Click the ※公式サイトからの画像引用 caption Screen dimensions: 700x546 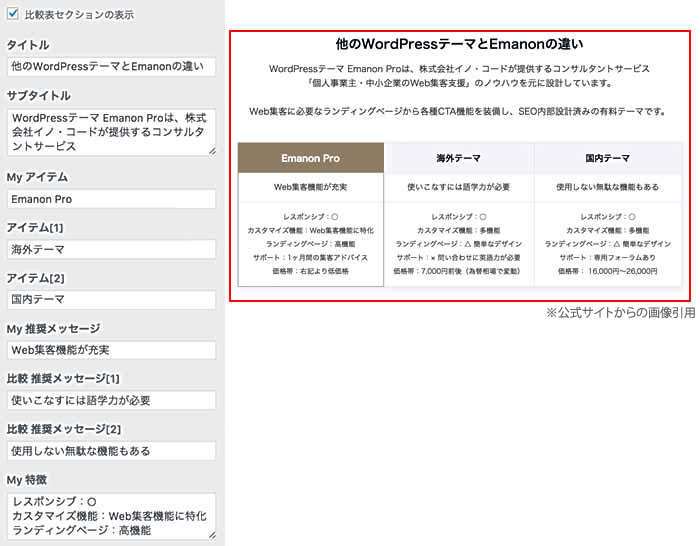click(621, 313)
